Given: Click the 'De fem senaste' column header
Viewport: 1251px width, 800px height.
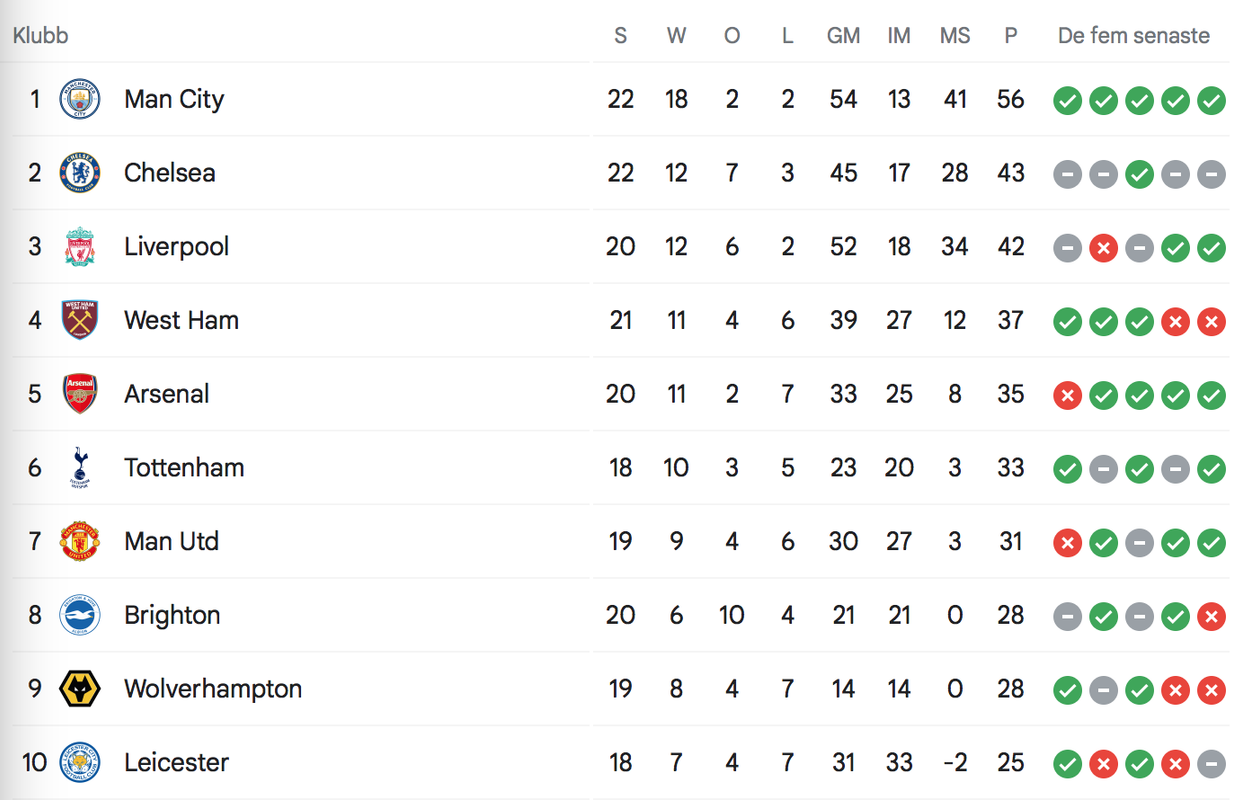Looking at the screenshot, I should coord(1134,36).
